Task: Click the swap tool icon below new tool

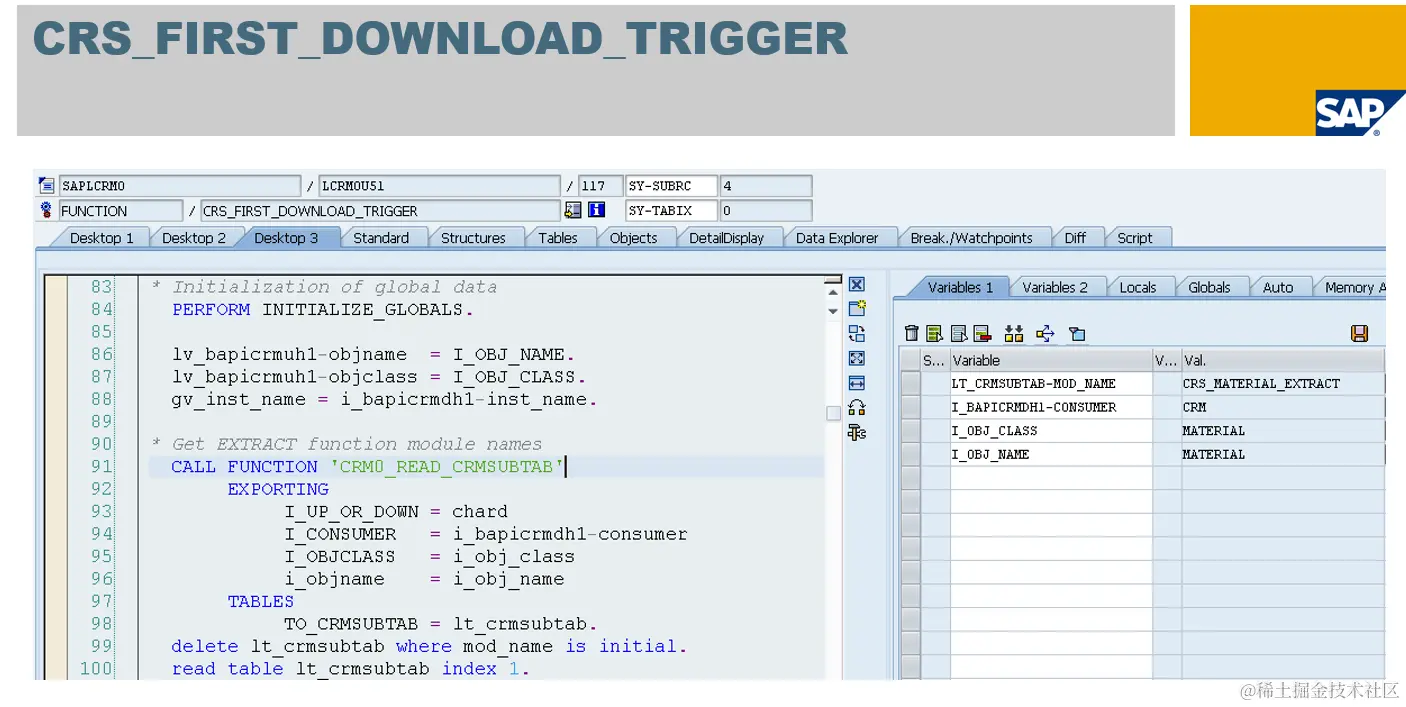Action: click(856, 334)
